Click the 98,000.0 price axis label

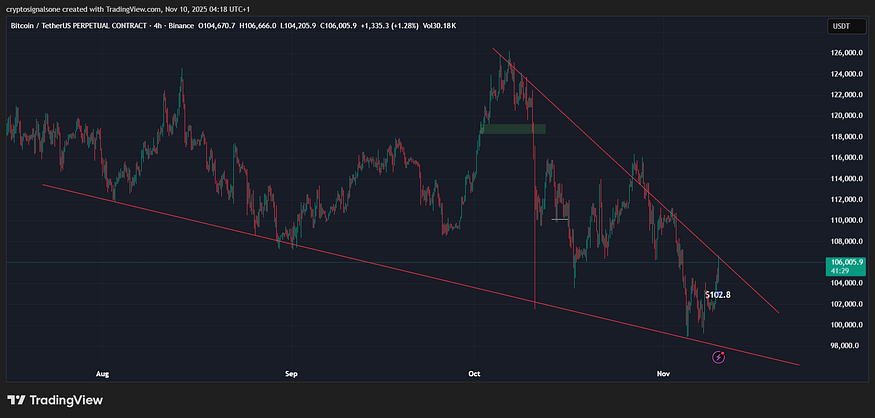[x=841, y=346]
